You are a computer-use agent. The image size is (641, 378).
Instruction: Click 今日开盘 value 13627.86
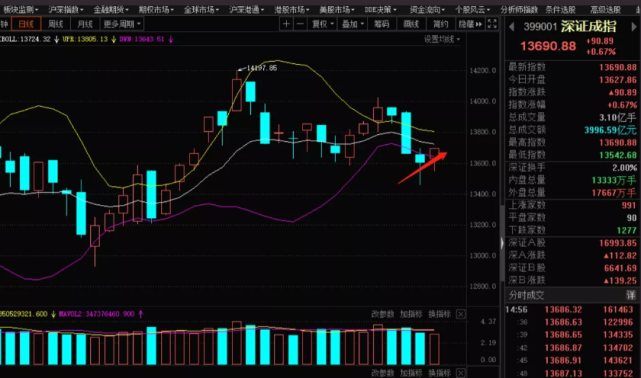tap(618, 80)
